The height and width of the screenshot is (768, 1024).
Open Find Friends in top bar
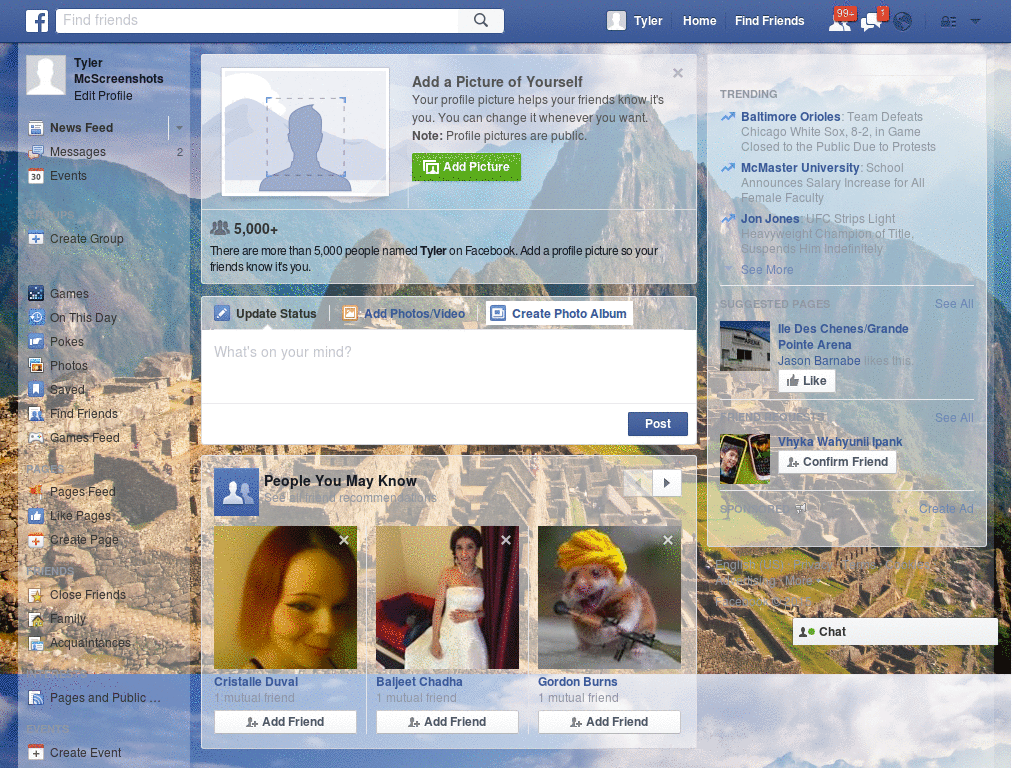pos(769,21)
